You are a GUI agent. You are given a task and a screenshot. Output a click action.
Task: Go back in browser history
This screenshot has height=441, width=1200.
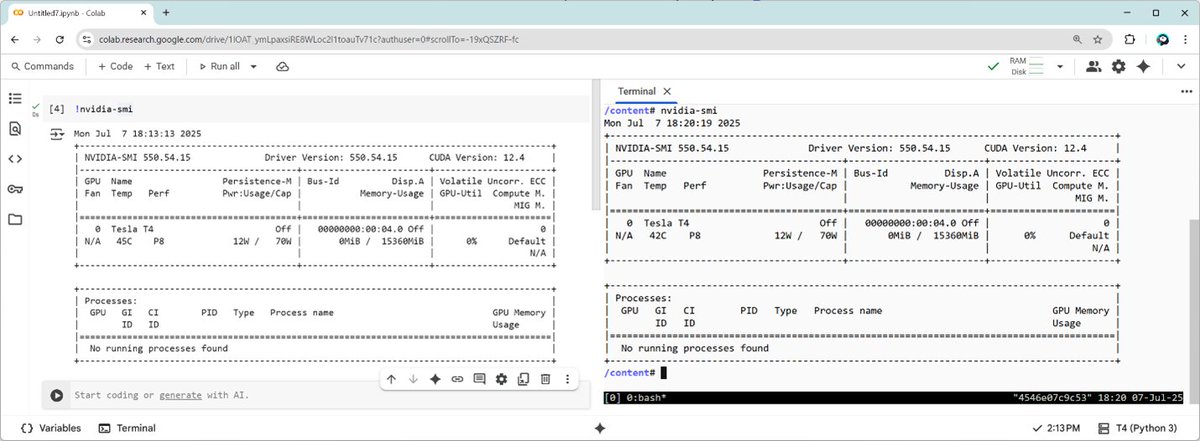pyautogui.click(x=15, y=39)
